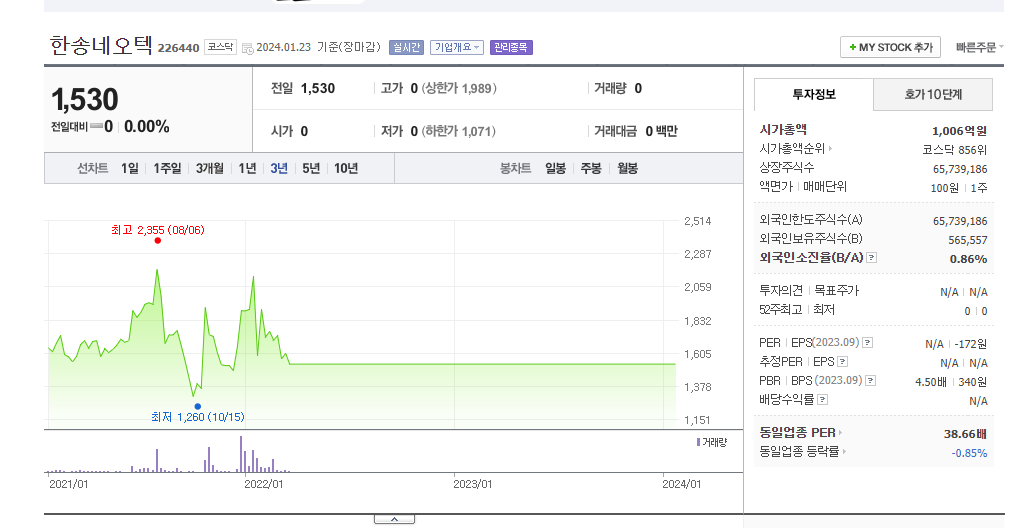Screen dimensions: 1029x528
Task: Click the 상한가 1,989 value
Action: (x=459, y=89)
